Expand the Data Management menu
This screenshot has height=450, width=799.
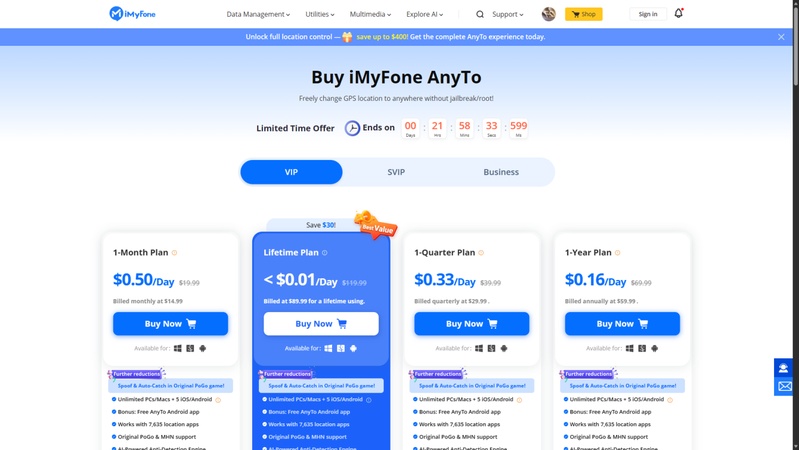(258, 14)
